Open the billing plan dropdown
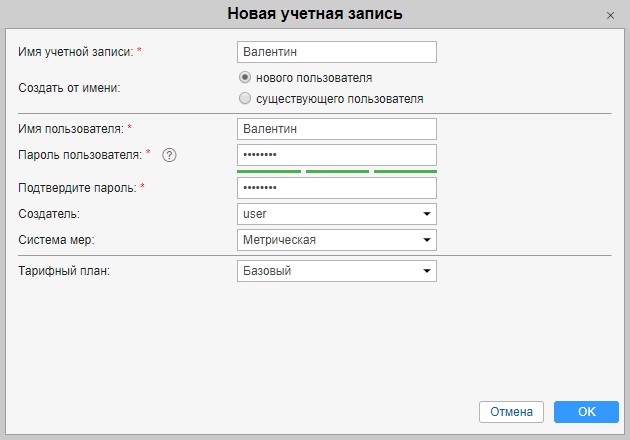630x440 pixels. (x=337, y=271)
